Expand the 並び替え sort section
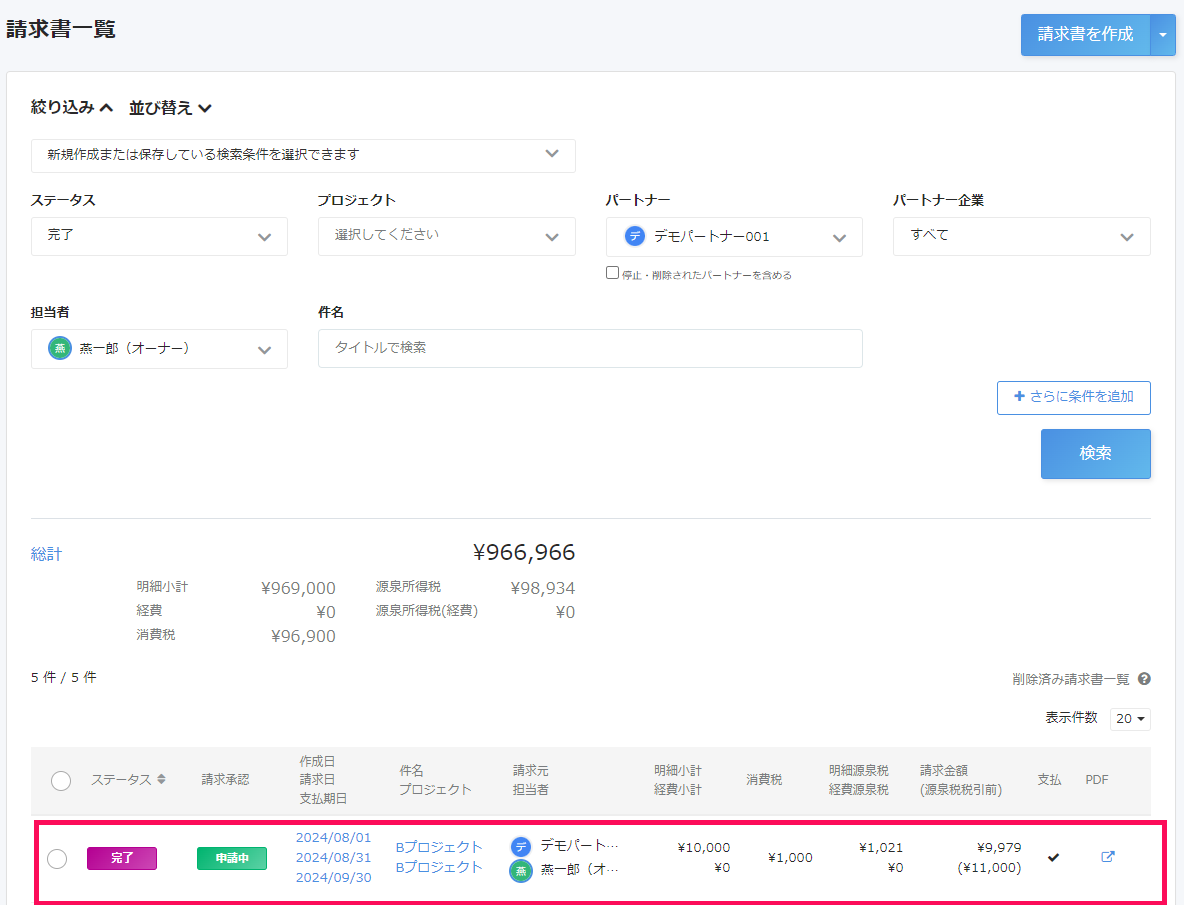Viewport: 1184px width, 905px height. (170, 108)
